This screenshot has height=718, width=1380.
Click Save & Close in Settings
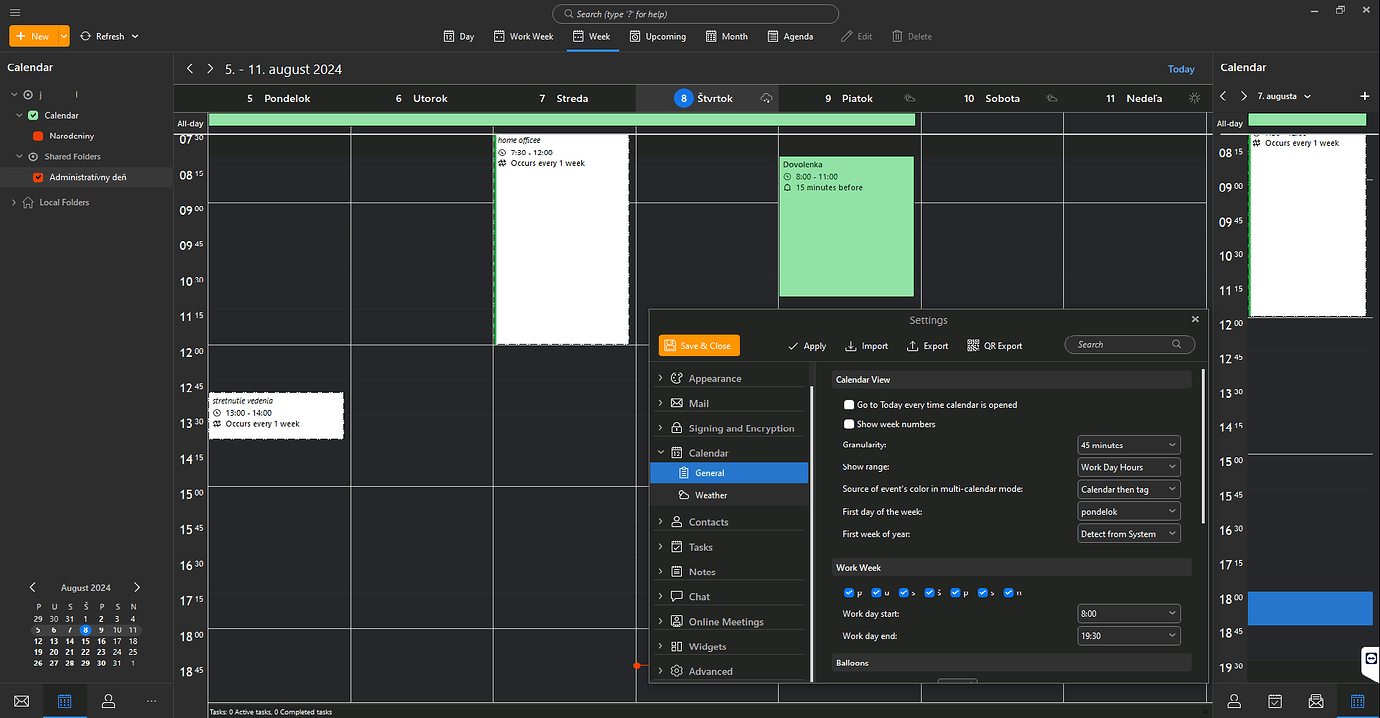coord(698,345)
